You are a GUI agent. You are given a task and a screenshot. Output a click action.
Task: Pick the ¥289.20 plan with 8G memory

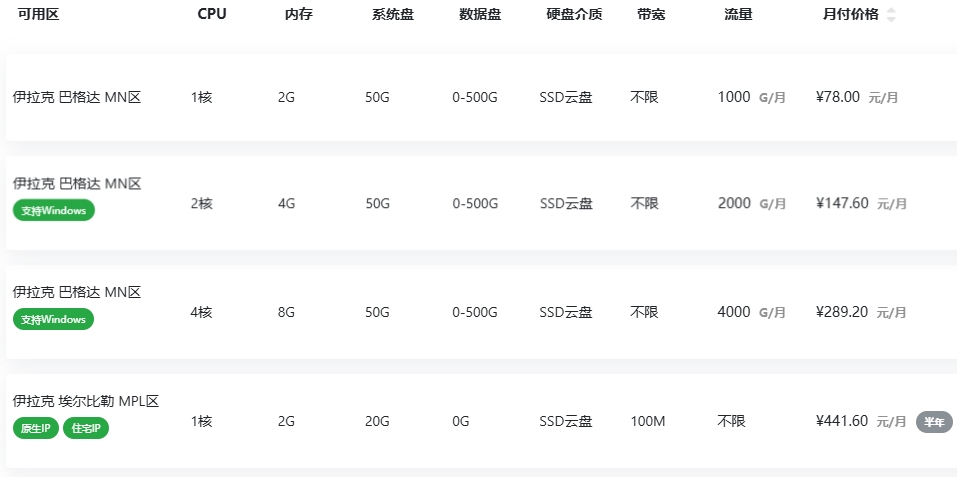click(x=842, y=312)
